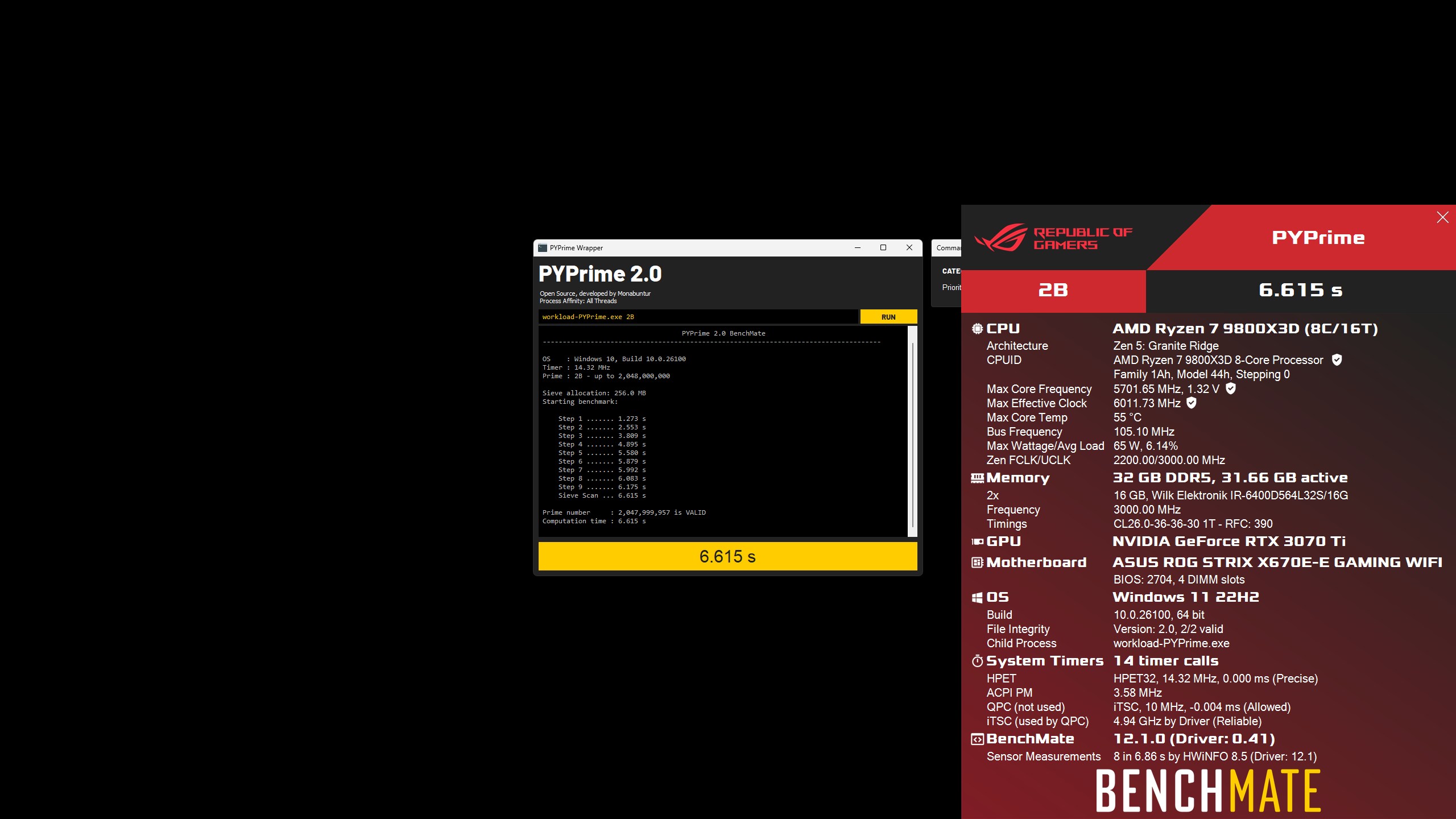Click the GPU card icon
This screenshot has width=1456, height=819.
pos(977,541)
